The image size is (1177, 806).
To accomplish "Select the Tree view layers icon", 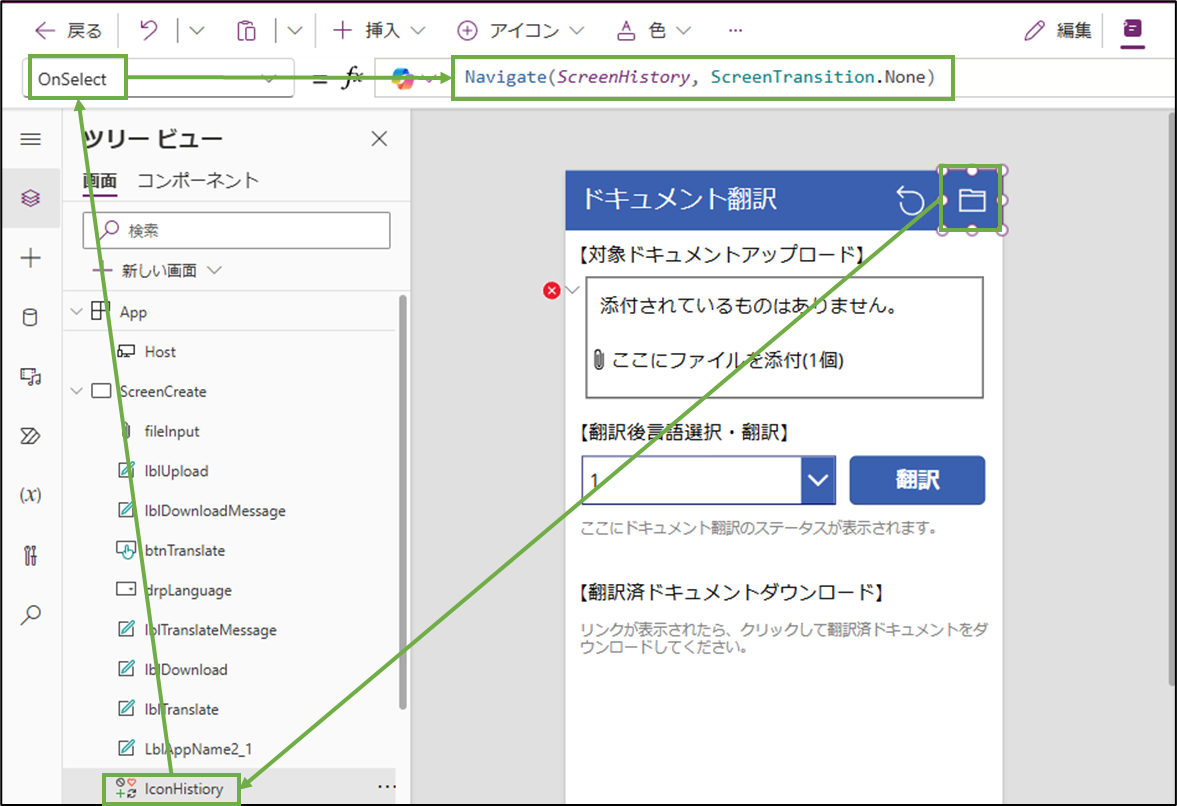I will (31, 198).
